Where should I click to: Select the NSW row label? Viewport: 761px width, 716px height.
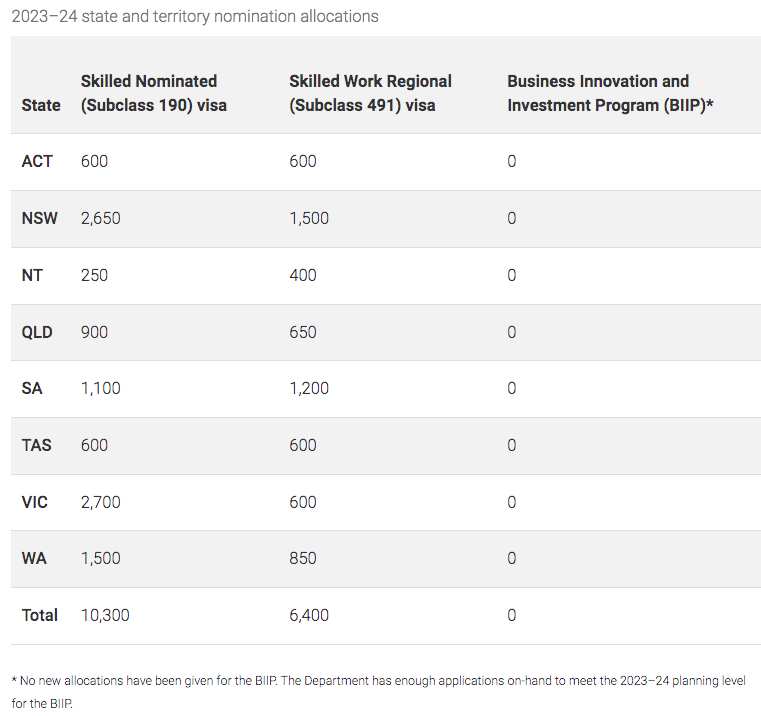(x=40, y=218)
